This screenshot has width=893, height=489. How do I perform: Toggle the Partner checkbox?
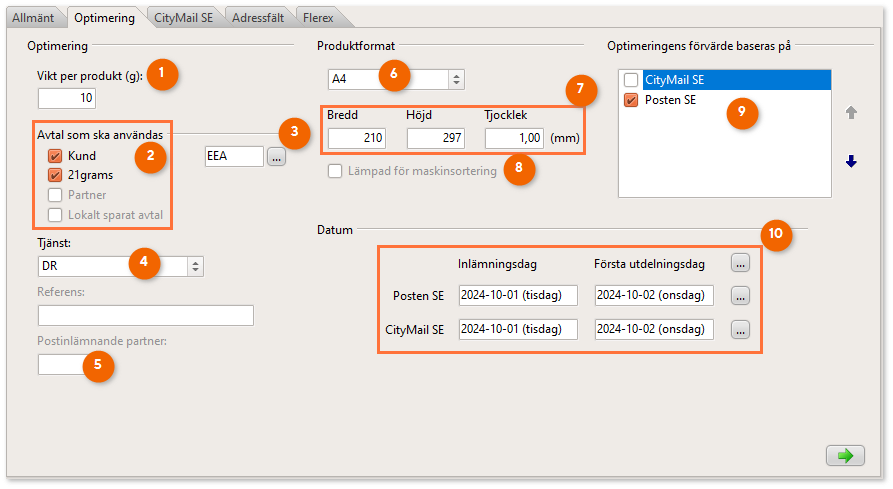point(55,195)
